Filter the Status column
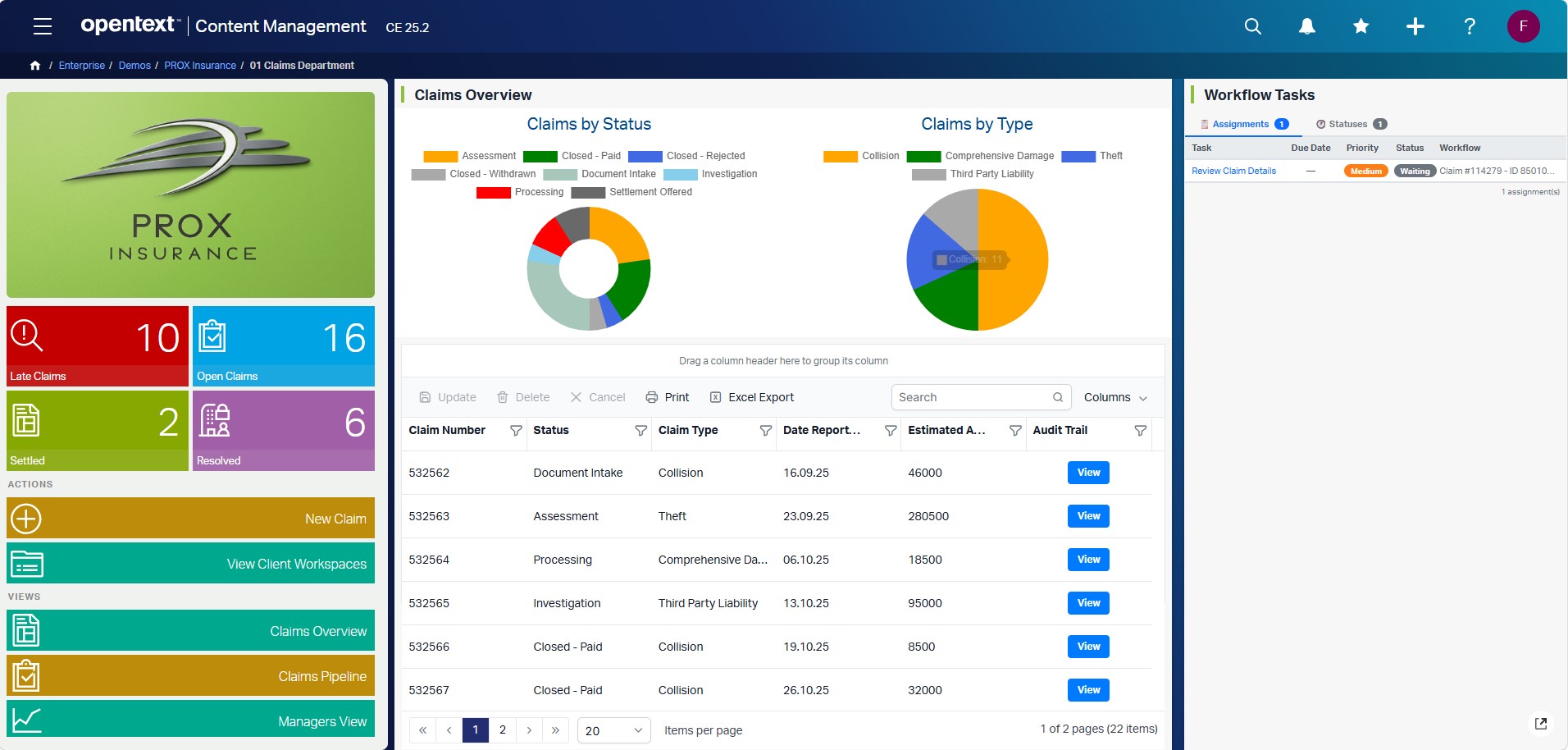 pyautogui.click(x=640, y=431)
